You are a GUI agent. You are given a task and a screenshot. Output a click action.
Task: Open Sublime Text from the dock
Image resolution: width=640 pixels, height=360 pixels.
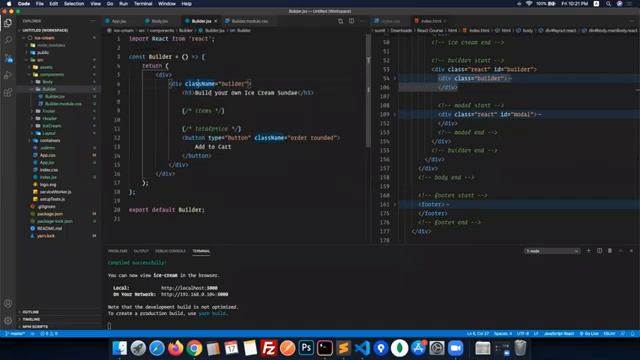(343, 348)
